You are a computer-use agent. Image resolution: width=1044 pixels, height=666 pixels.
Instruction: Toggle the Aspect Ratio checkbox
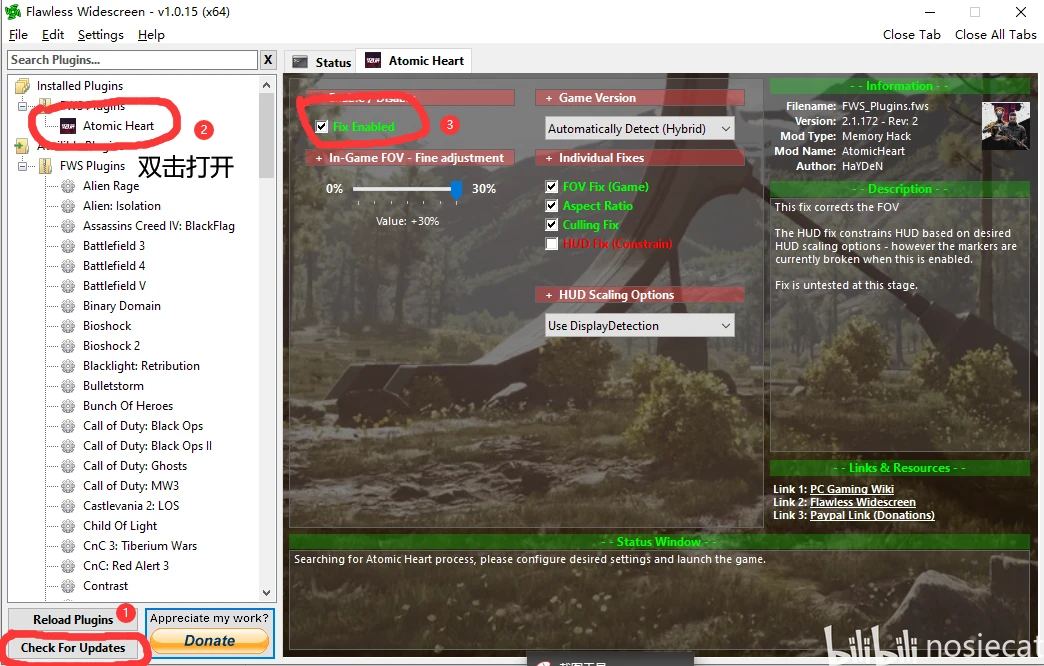[551, 206]
